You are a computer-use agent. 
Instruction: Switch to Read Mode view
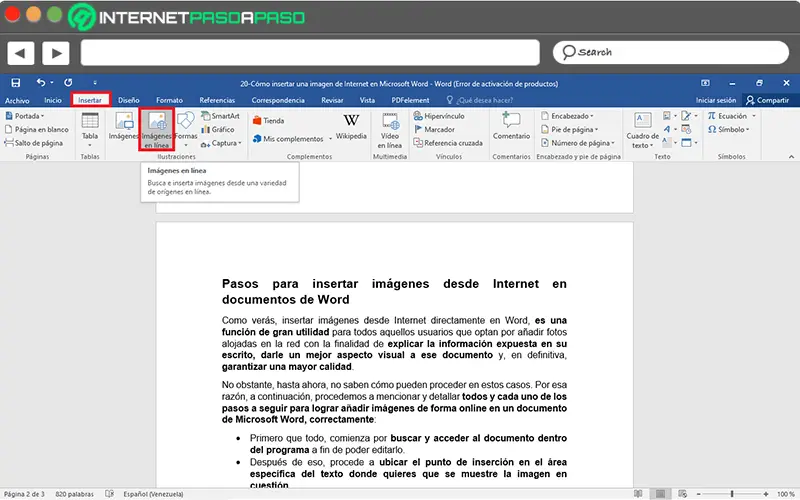click(x=638, y=494)
